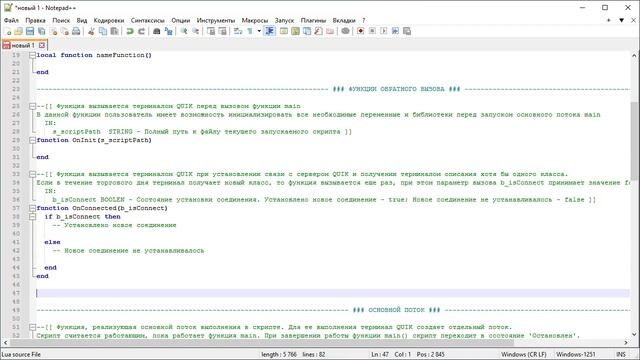Close the новый 1 tab with its X
640x360 pixels.
(x=42, y=45)
